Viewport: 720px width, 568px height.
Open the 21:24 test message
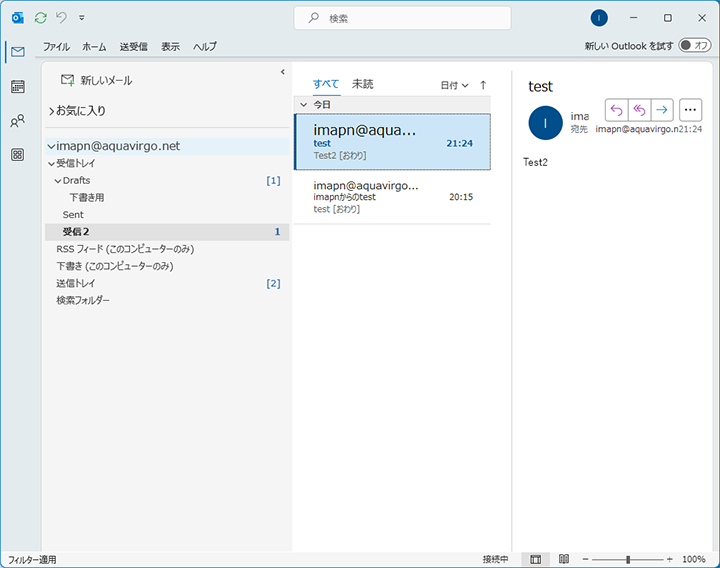(x=393, y=142)
